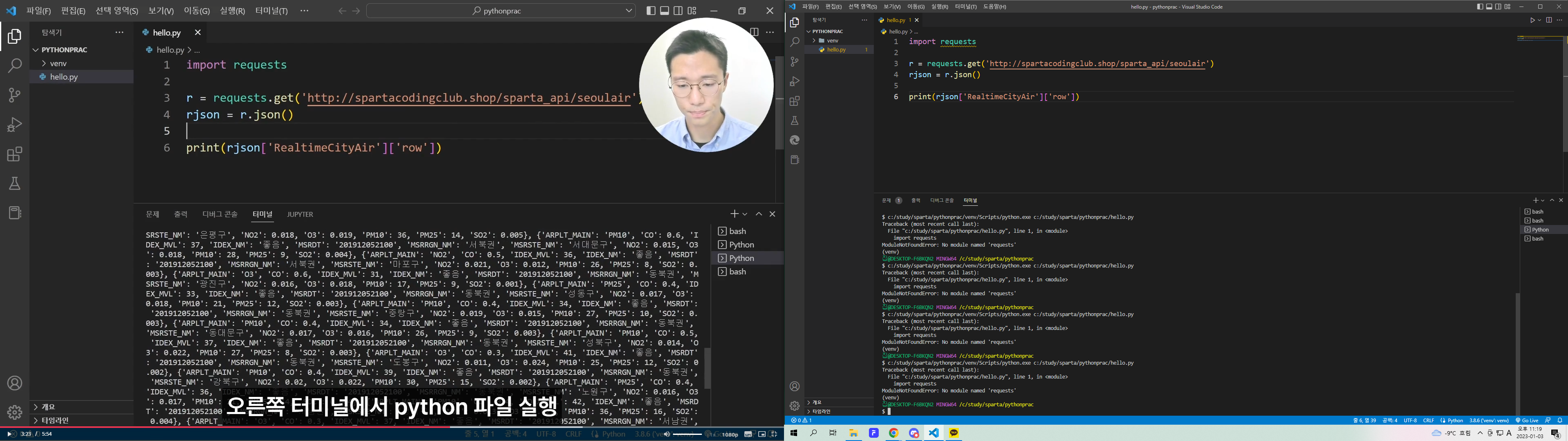
Task: Open the Explorer view in right VS Code
Action: (794, 22)
